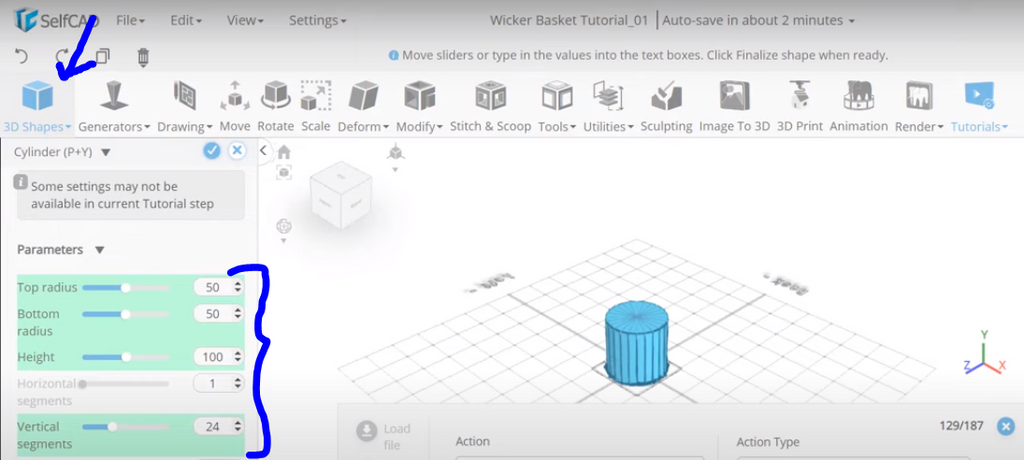Select the Stitch & Scoop tool
This screenshot has height=460, width=1024.
click(490, 107)
